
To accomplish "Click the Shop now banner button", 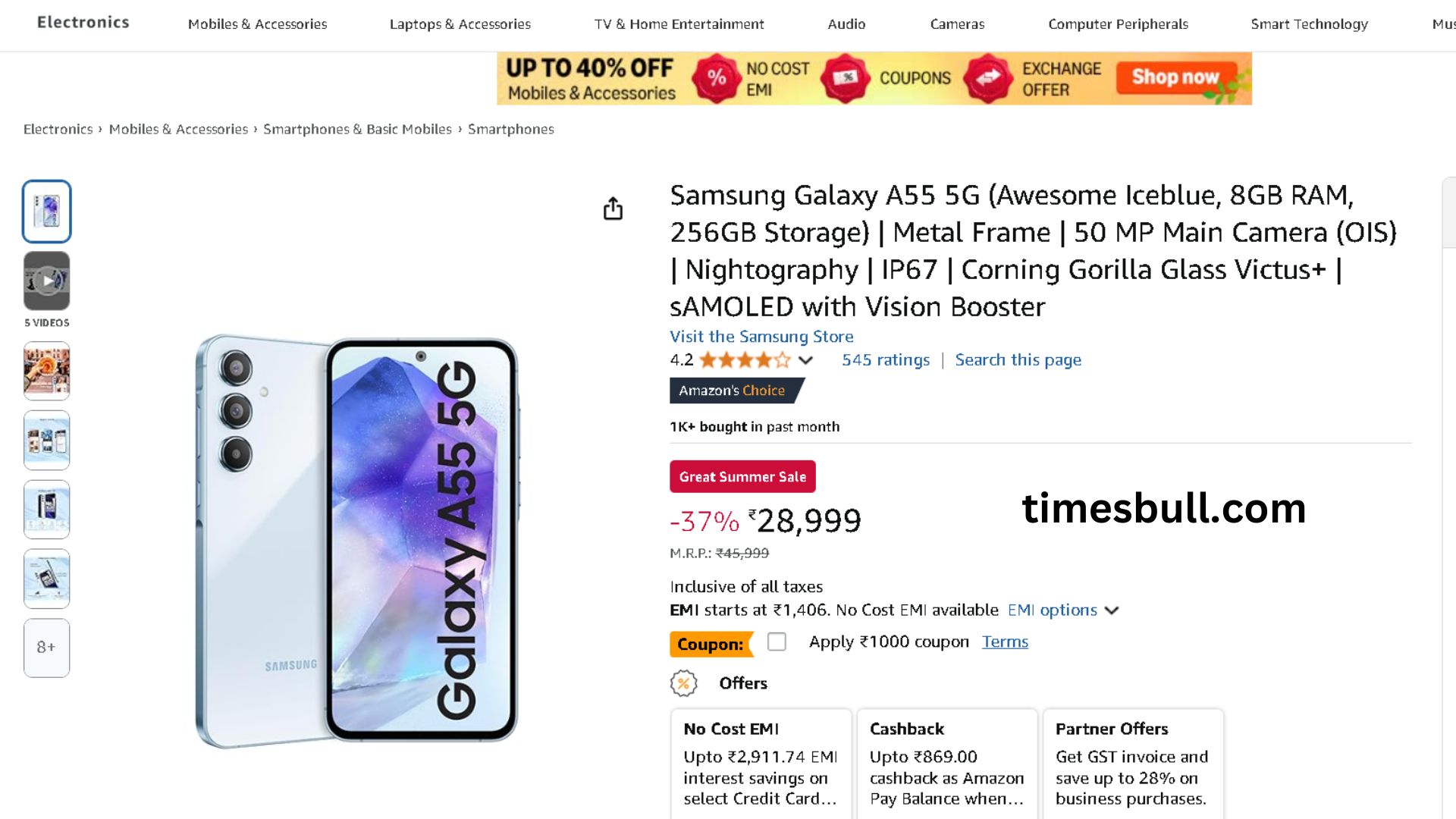I will tap(1175, 77).
